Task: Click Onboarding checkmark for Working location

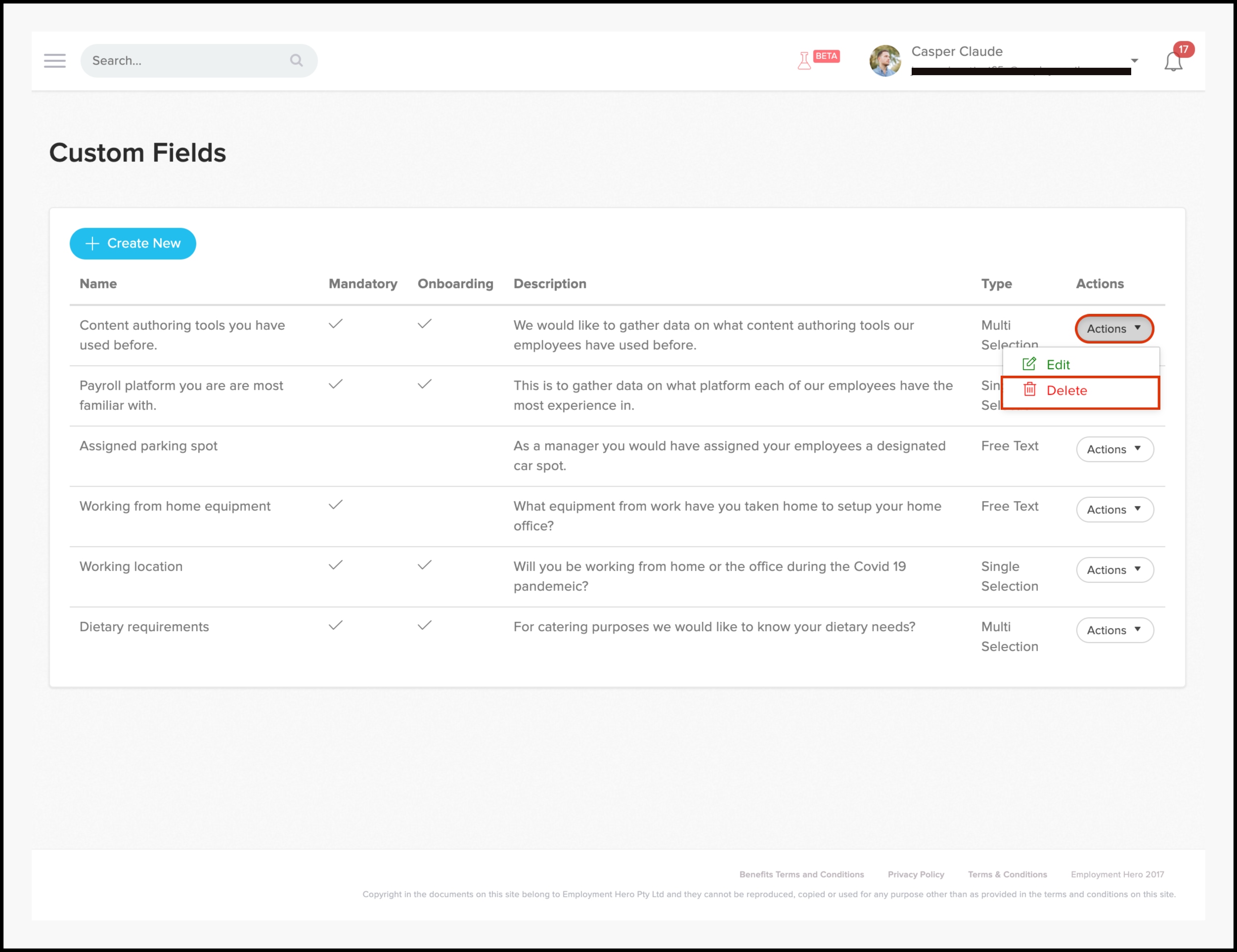Action: 425,565
